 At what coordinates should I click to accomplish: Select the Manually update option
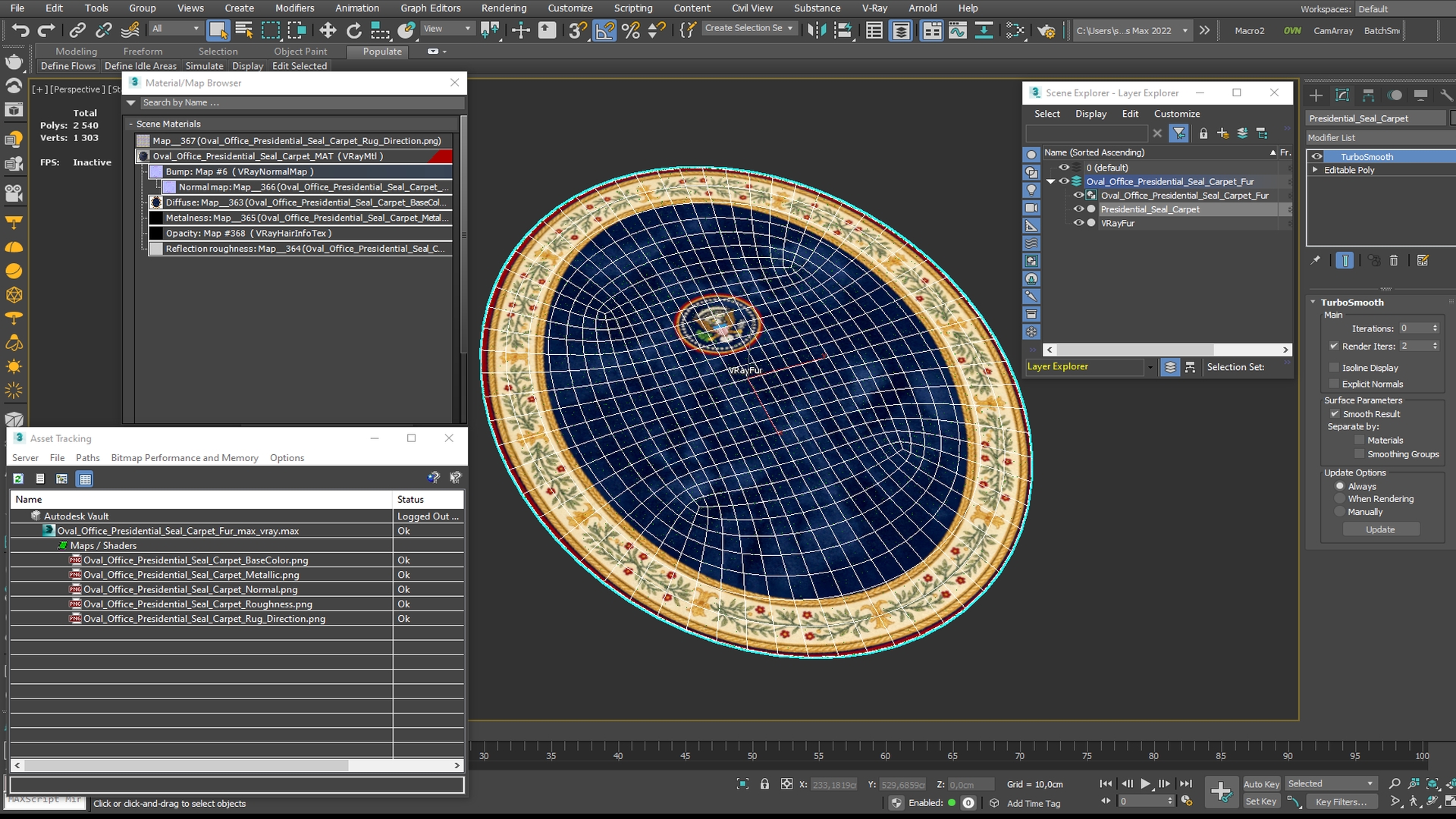pos(1340,512)
